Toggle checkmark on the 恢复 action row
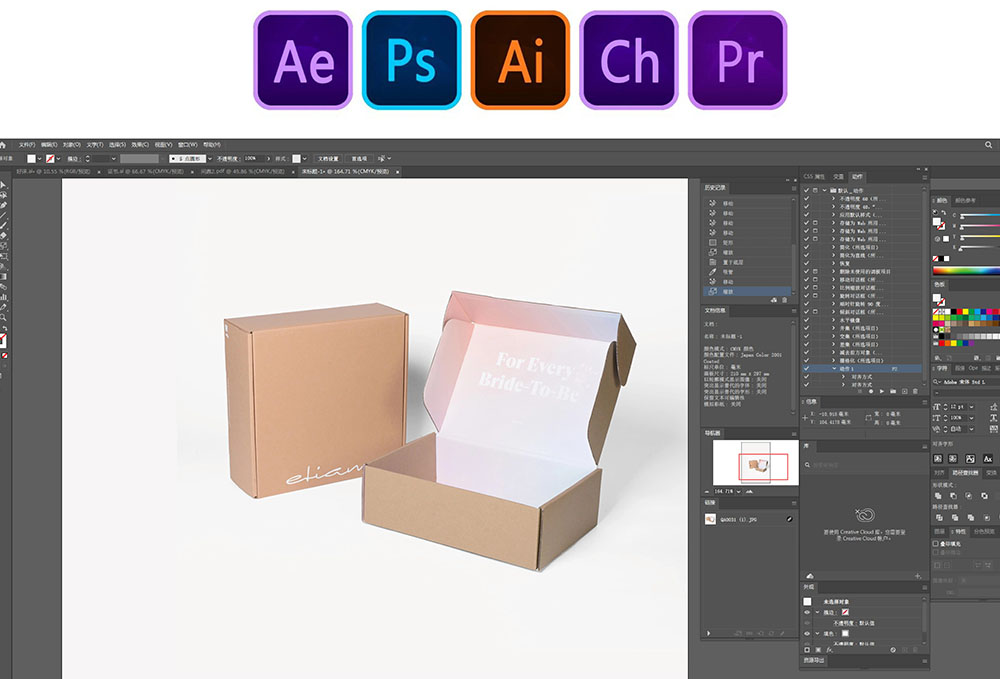The image size is (1000, 679). coord(807,263)
